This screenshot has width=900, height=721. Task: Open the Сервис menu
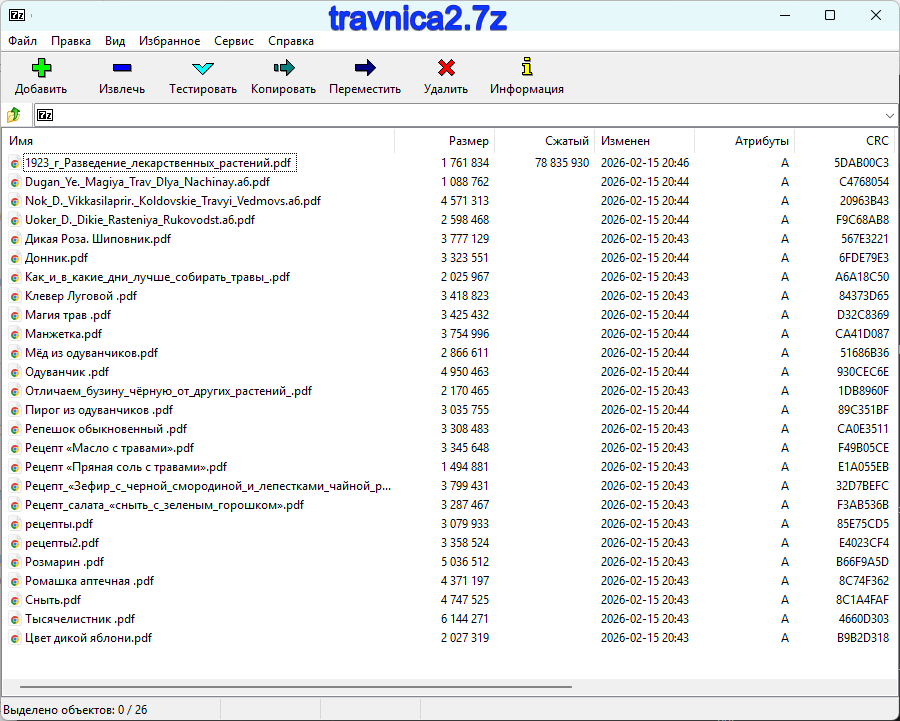click(x=234, y=41)
